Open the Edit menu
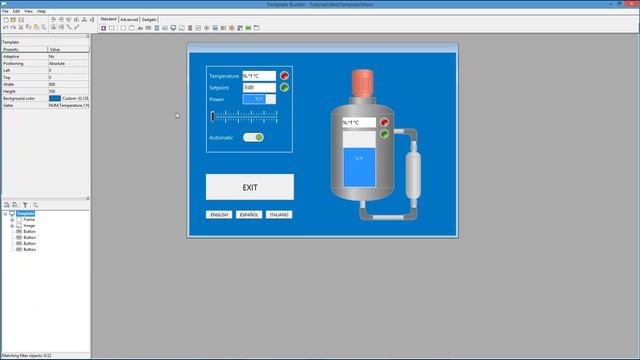Screen dimensions: 640x360 tap(16, 11)
